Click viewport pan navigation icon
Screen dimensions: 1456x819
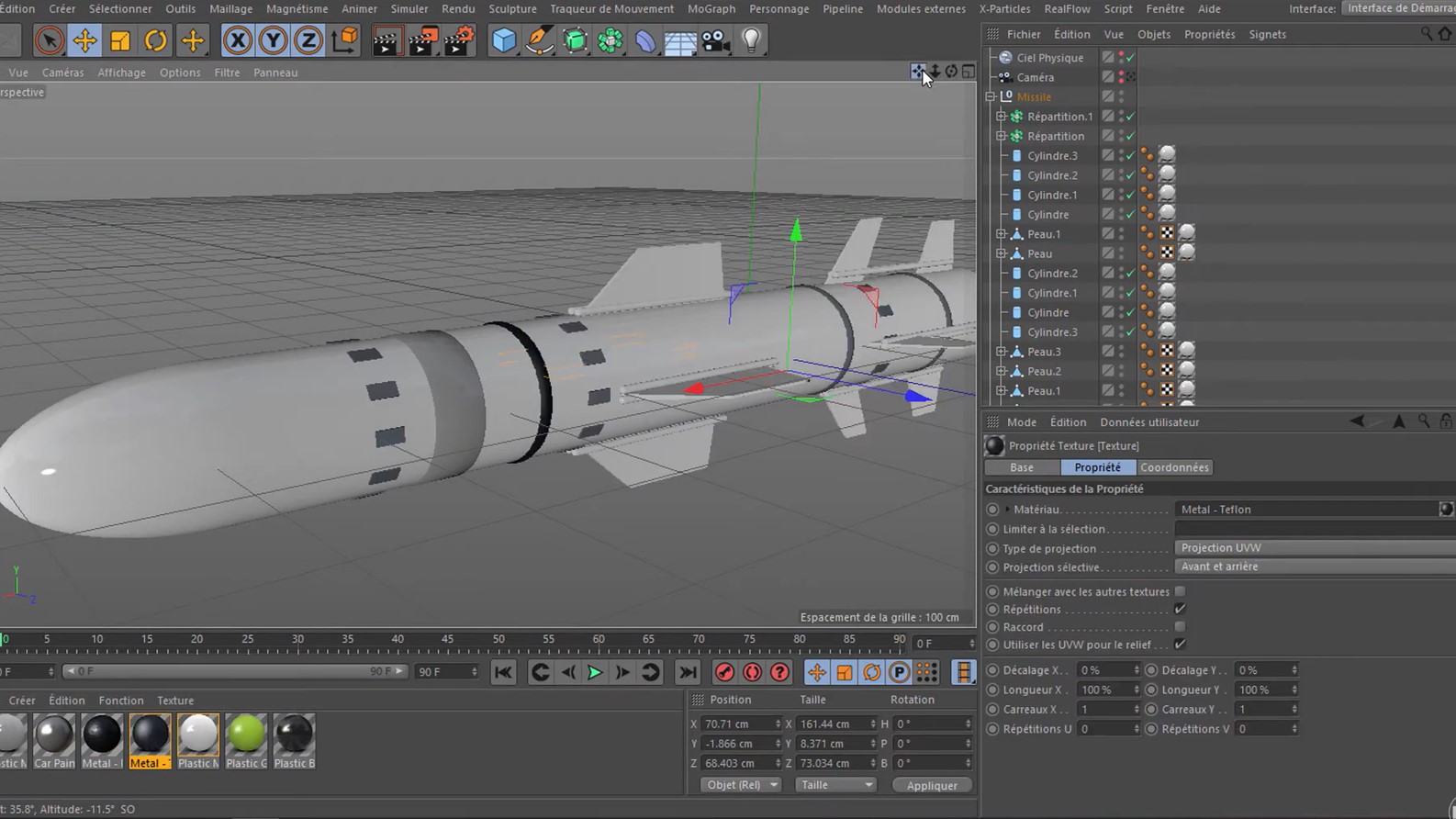coord(918,72)
